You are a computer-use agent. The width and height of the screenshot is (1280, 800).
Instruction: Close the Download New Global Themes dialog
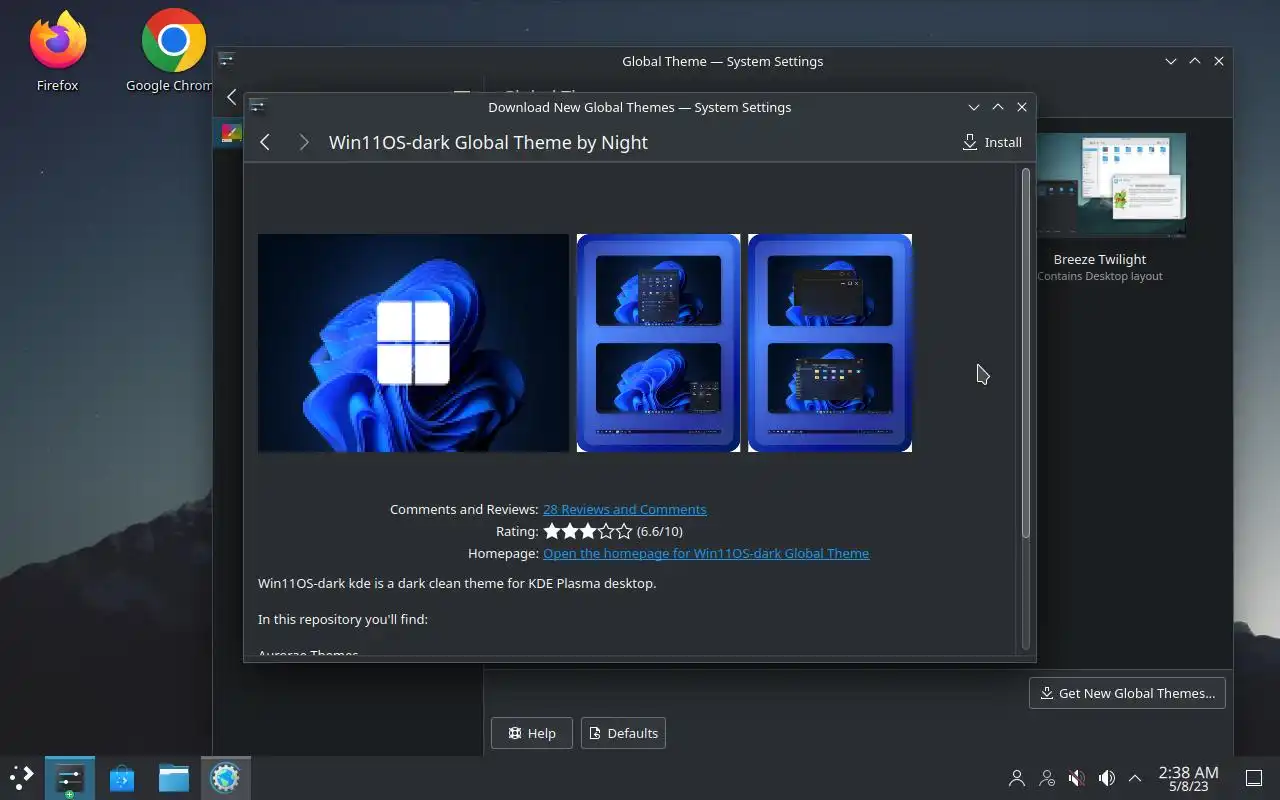1021,107
